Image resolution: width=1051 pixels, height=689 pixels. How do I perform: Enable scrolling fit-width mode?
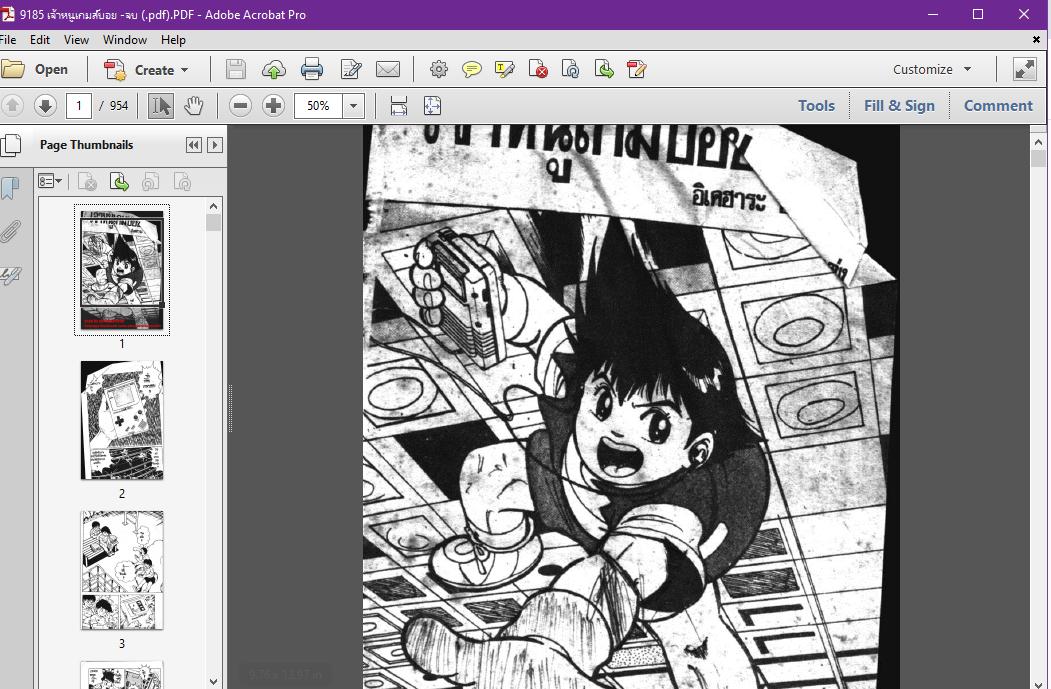pyautogui.click(x=398, y=105)
